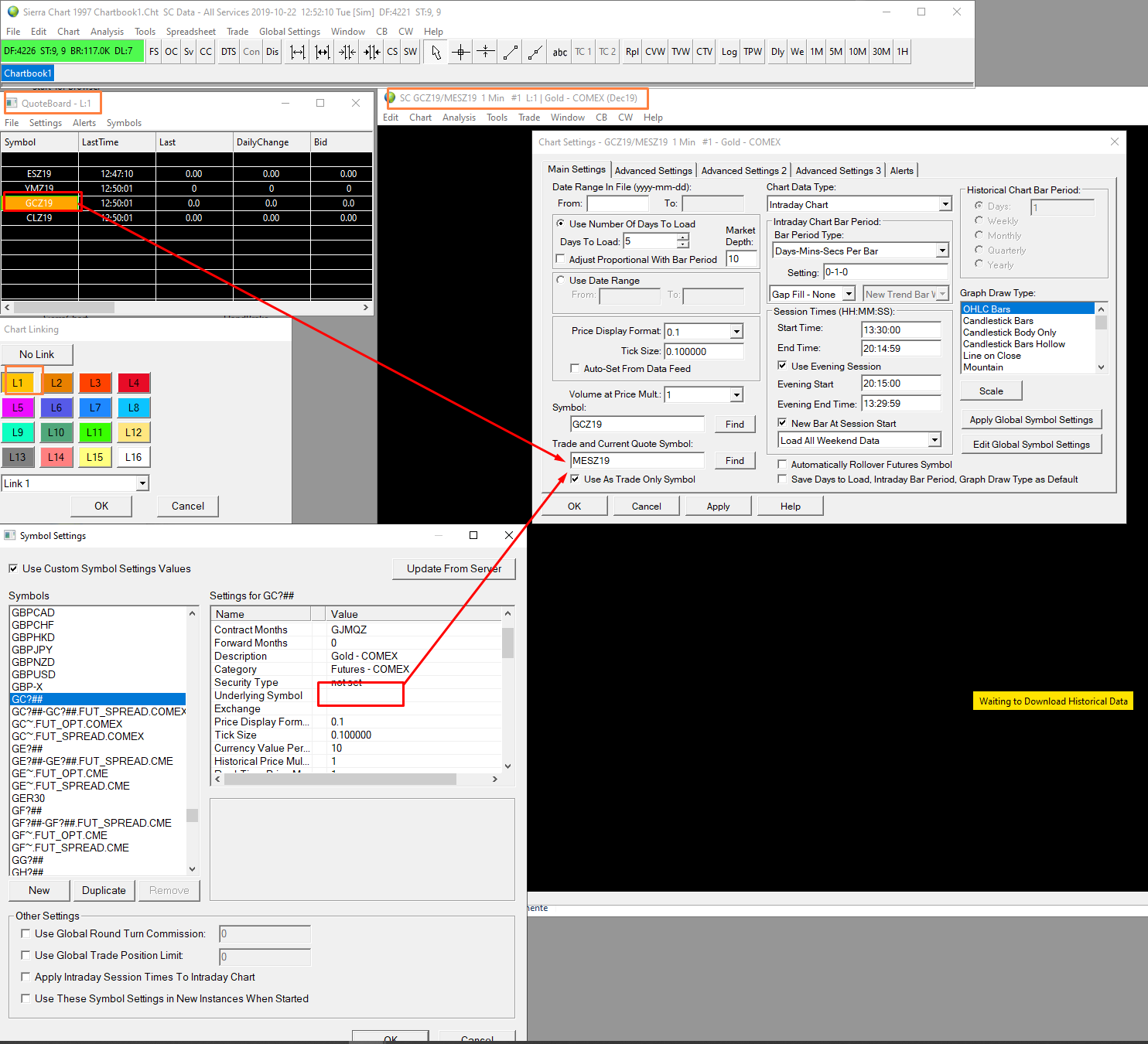Select Use Number Of Days To Load
The image size is (1148, 1044).
[560, 223]
